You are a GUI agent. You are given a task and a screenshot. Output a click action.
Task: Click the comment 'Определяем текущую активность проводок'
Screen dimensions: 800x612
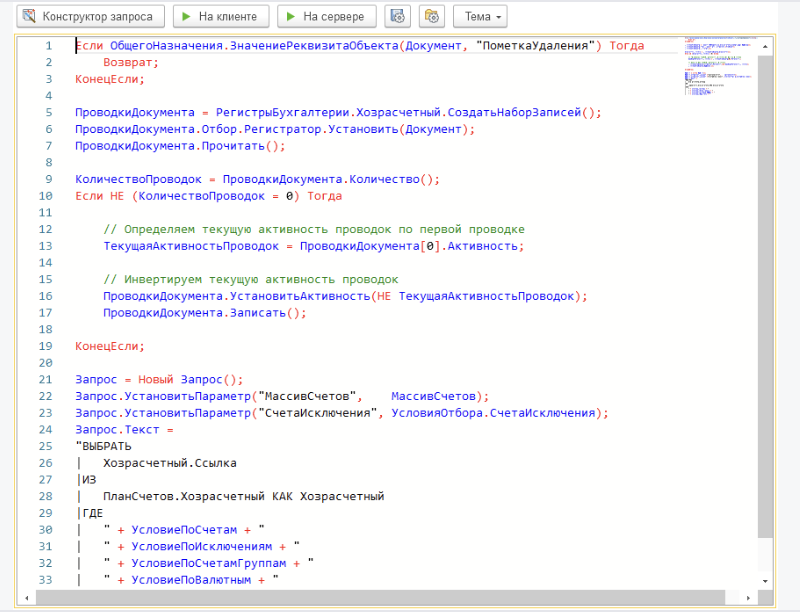314,229
